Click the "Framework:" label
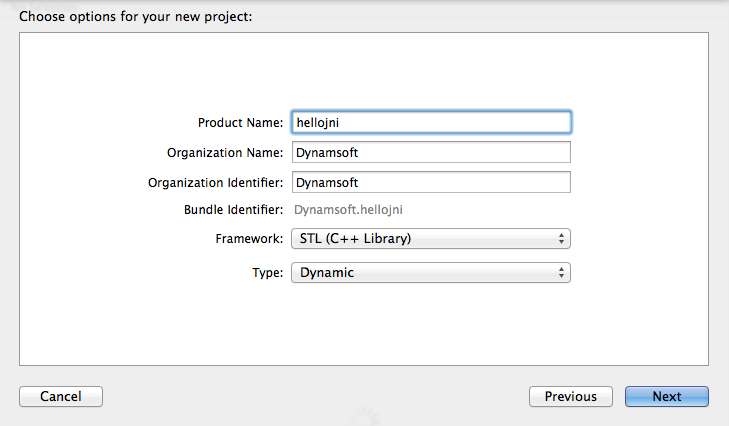The image size is (729, 426). click(x=249, y=239)
